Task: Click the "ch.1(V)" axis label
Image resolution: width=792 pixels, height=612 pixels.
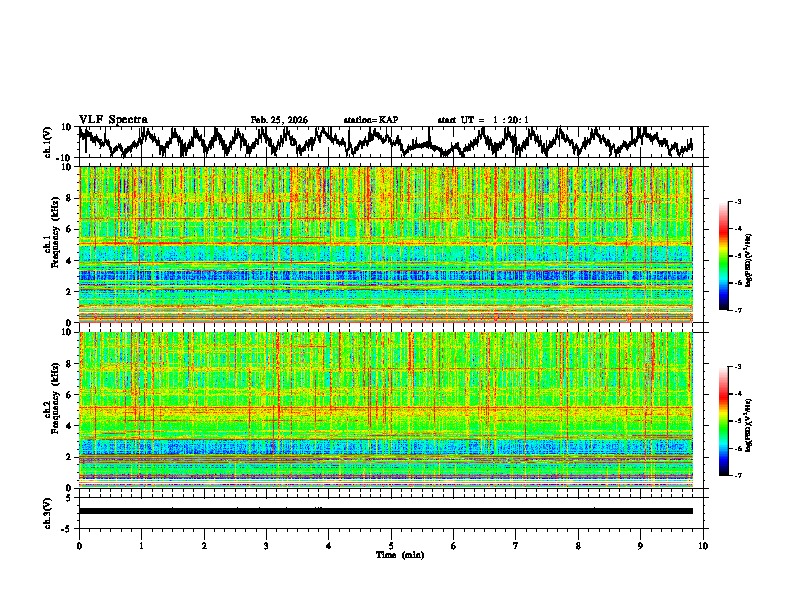Action: pos(48,142)
